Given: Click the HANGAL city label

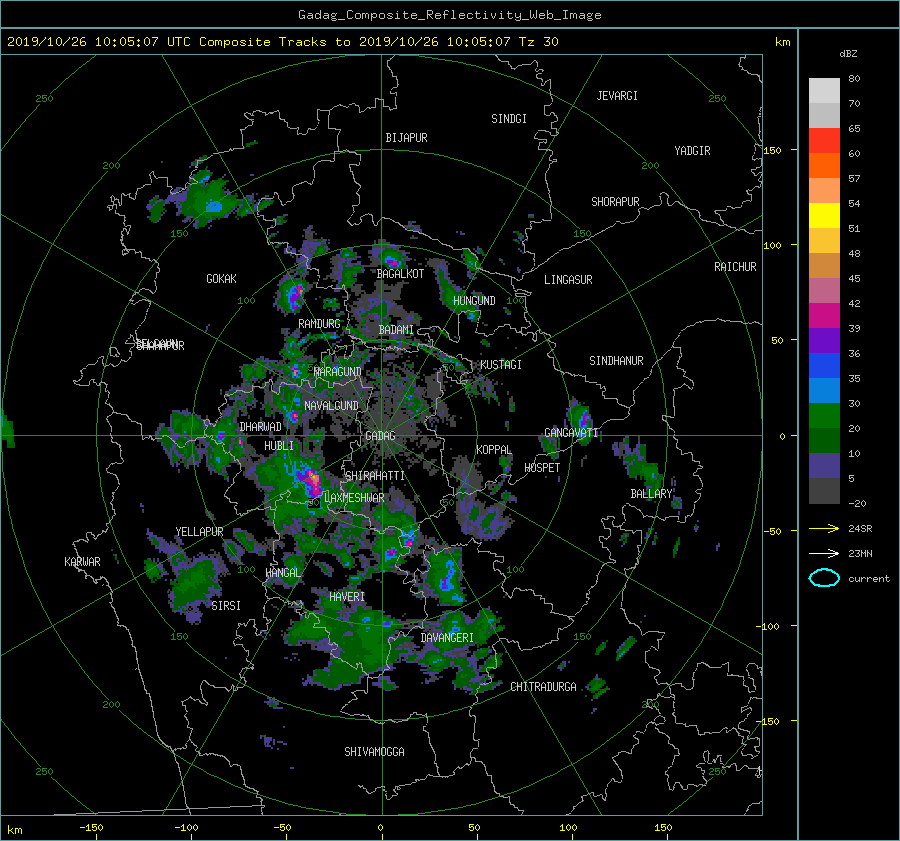Looking at the screenshot, I should point(283,573).
